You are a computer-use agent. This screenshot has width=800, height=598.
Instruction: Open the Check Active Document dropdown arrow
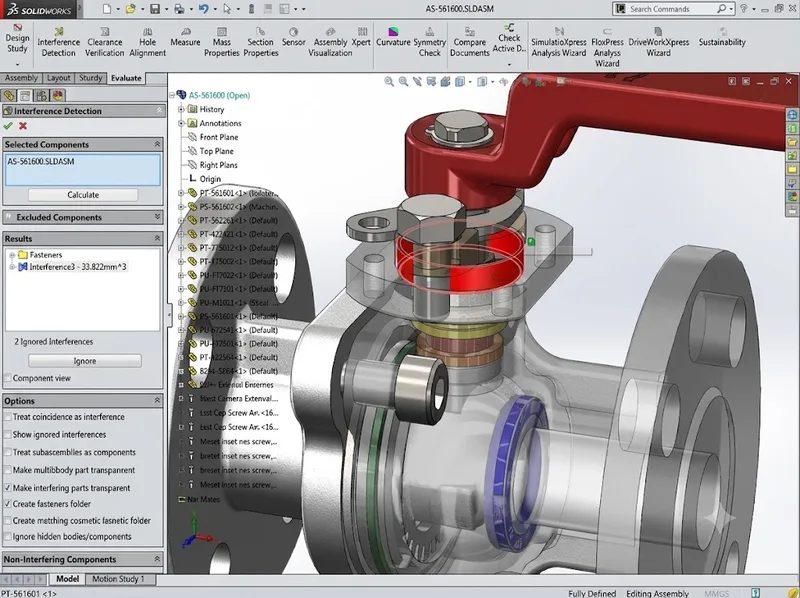pyautogui.click(x=509, y=64)
